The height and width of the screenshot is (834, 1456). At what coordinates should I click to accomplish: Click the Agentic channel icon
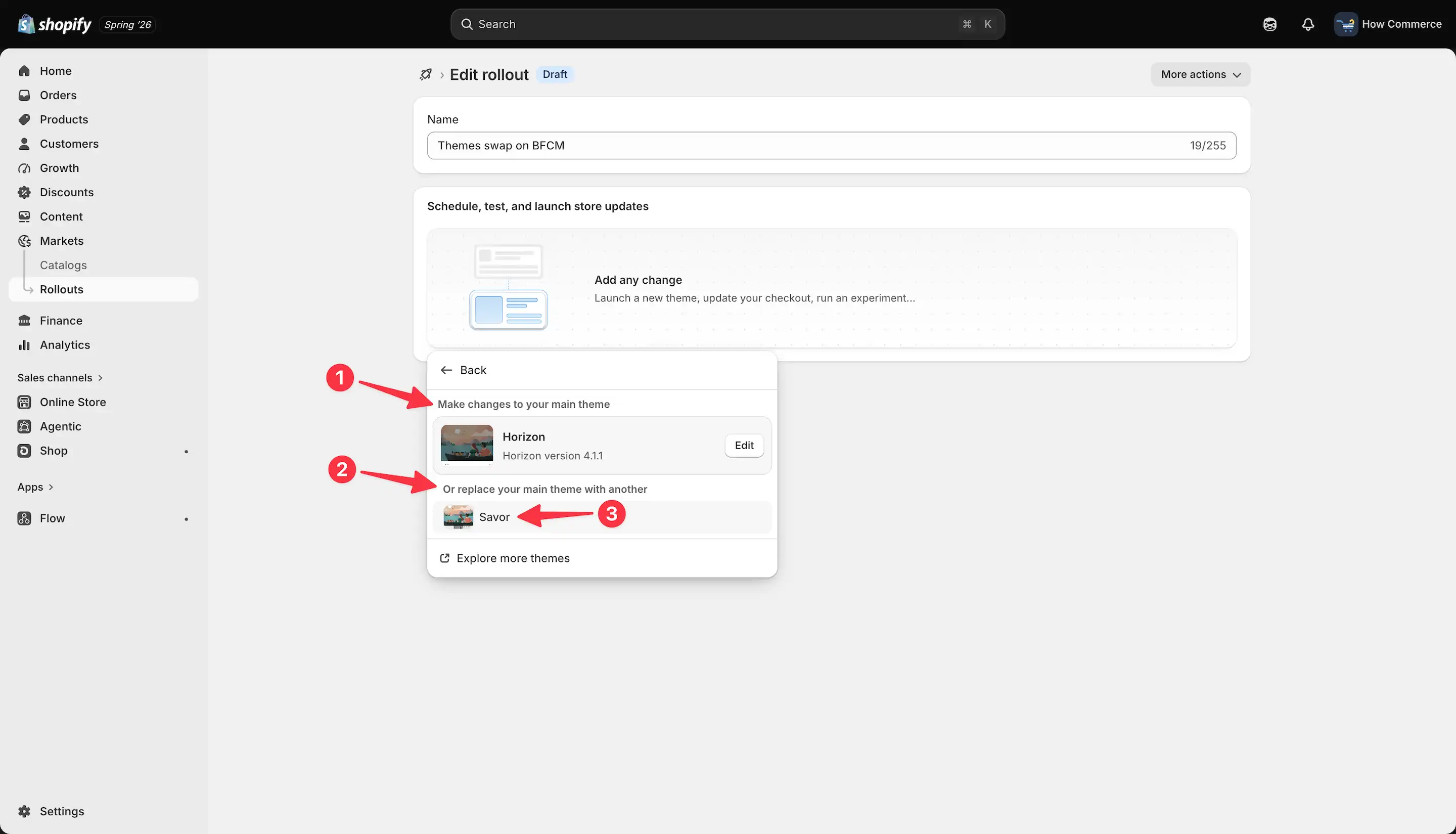[x=24, y=426]
